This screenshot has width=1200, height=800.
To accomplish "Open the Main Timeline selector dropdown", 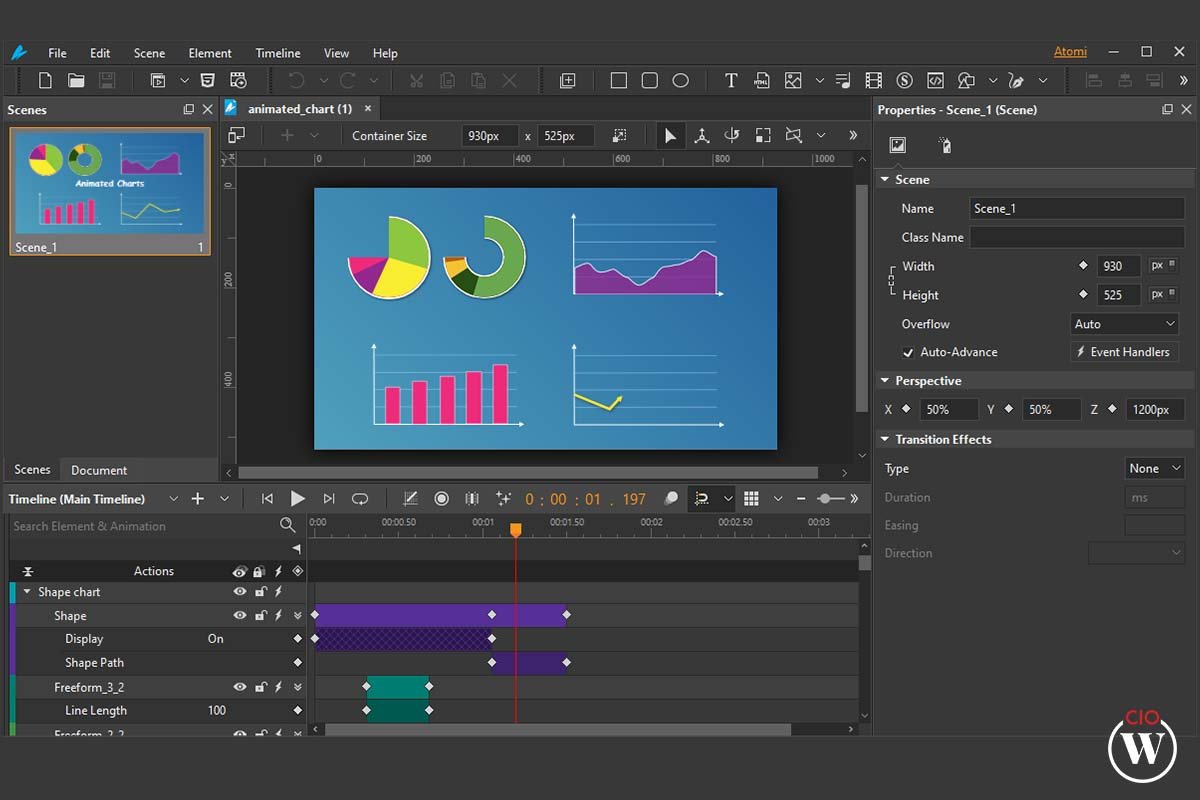I will [173, 498].
